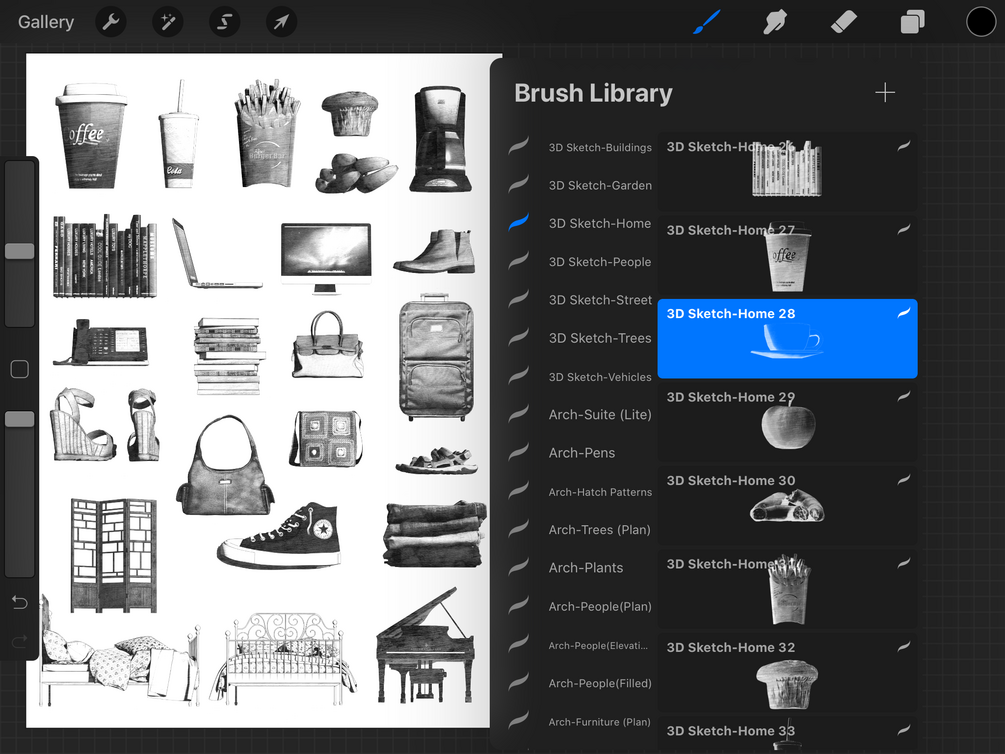
Task: Open the 3D Sketch-Vehicles brush set
Action: 600,377
